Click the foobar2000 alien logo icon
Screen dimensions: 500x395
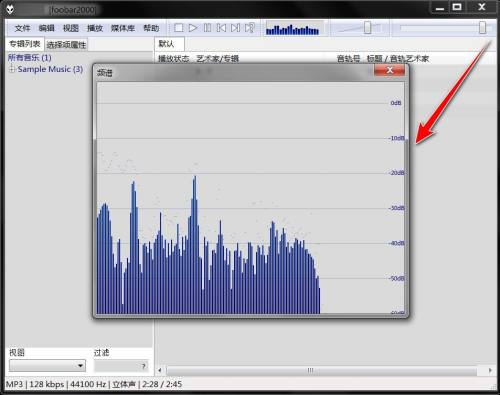click(x=10, y=9)
